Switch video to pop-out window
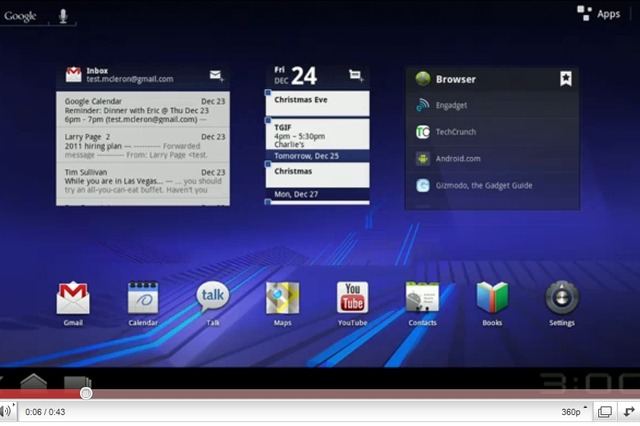 604,412
